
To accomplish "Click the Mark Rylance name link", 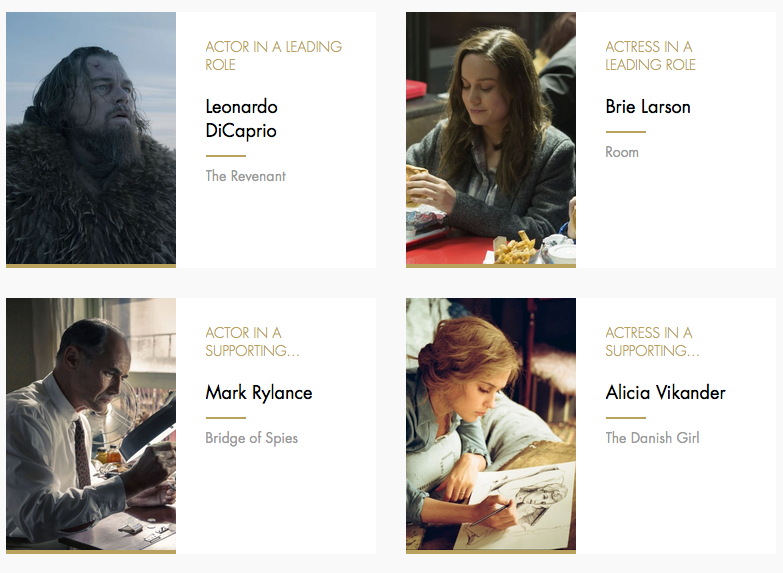I will click(x=259, y=393).
